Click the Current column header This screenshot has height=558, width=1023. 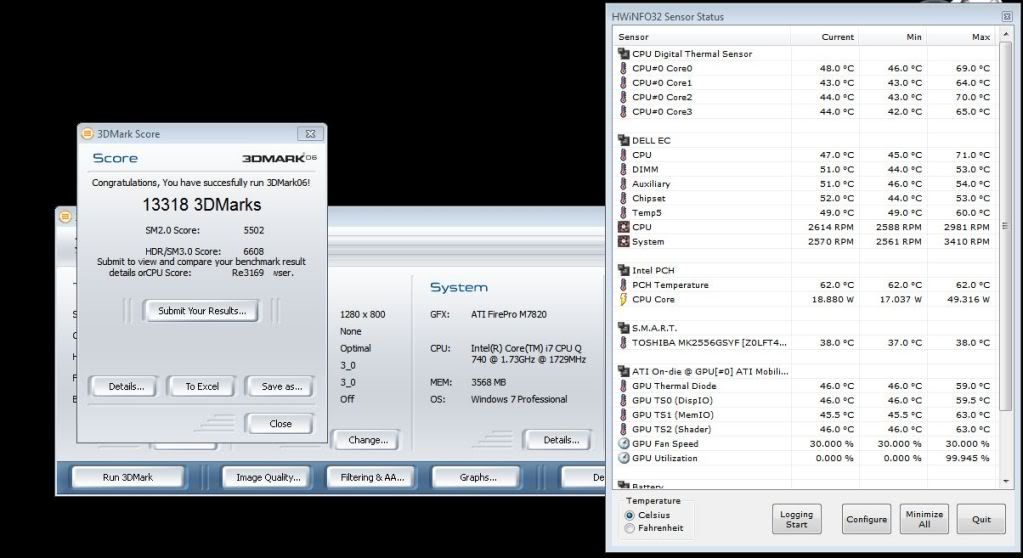tap(825, 37)
